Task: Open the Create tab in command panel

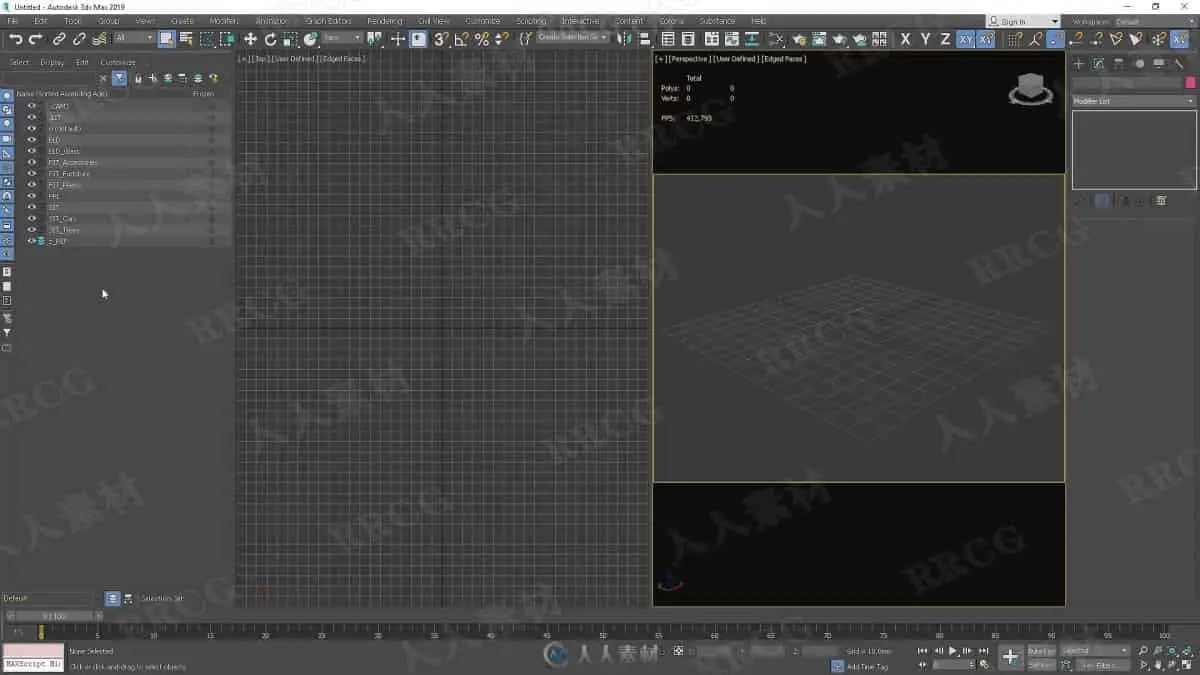Action: tap(1078, 63)
